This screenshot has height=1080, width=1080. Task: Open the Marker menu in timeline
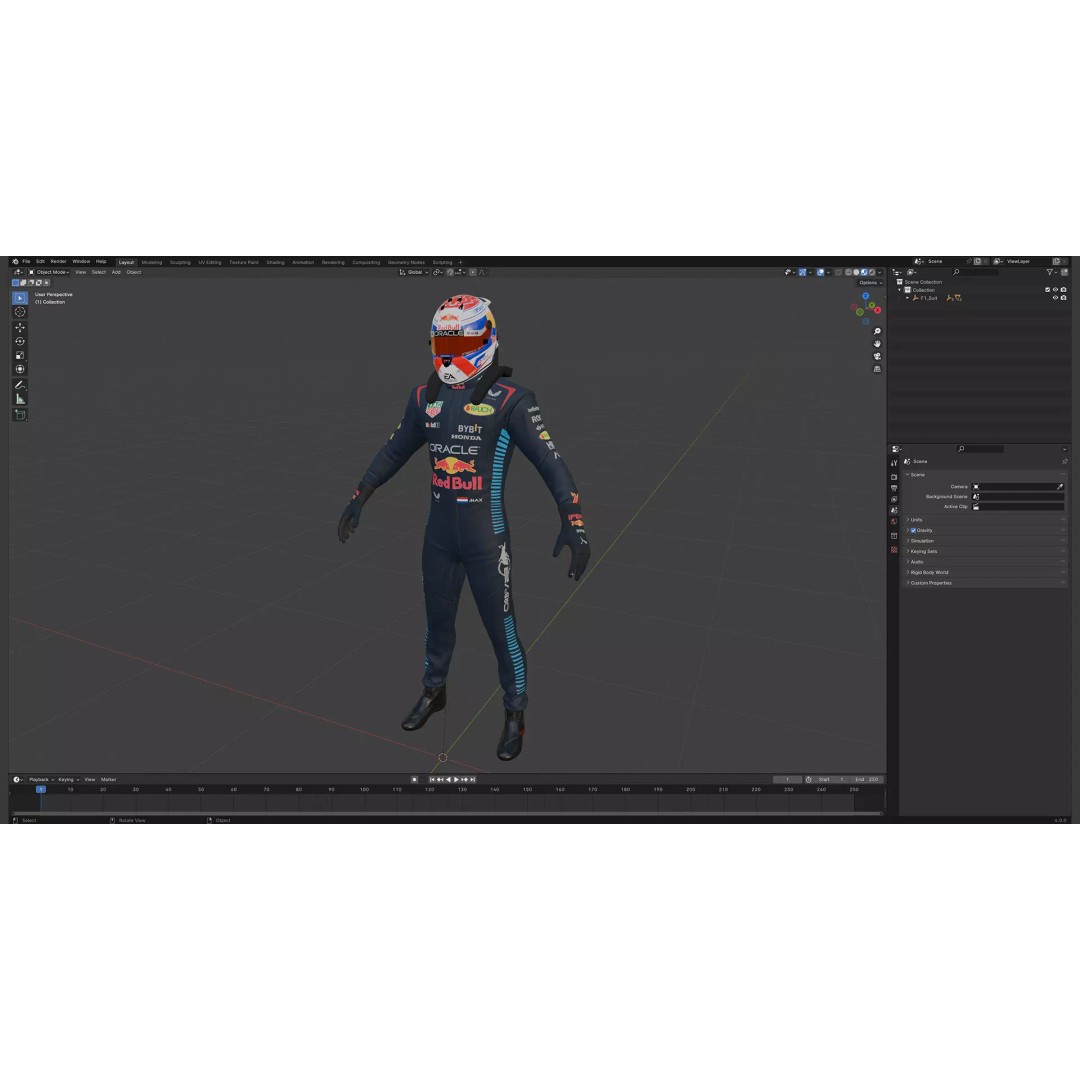(109, 780)
